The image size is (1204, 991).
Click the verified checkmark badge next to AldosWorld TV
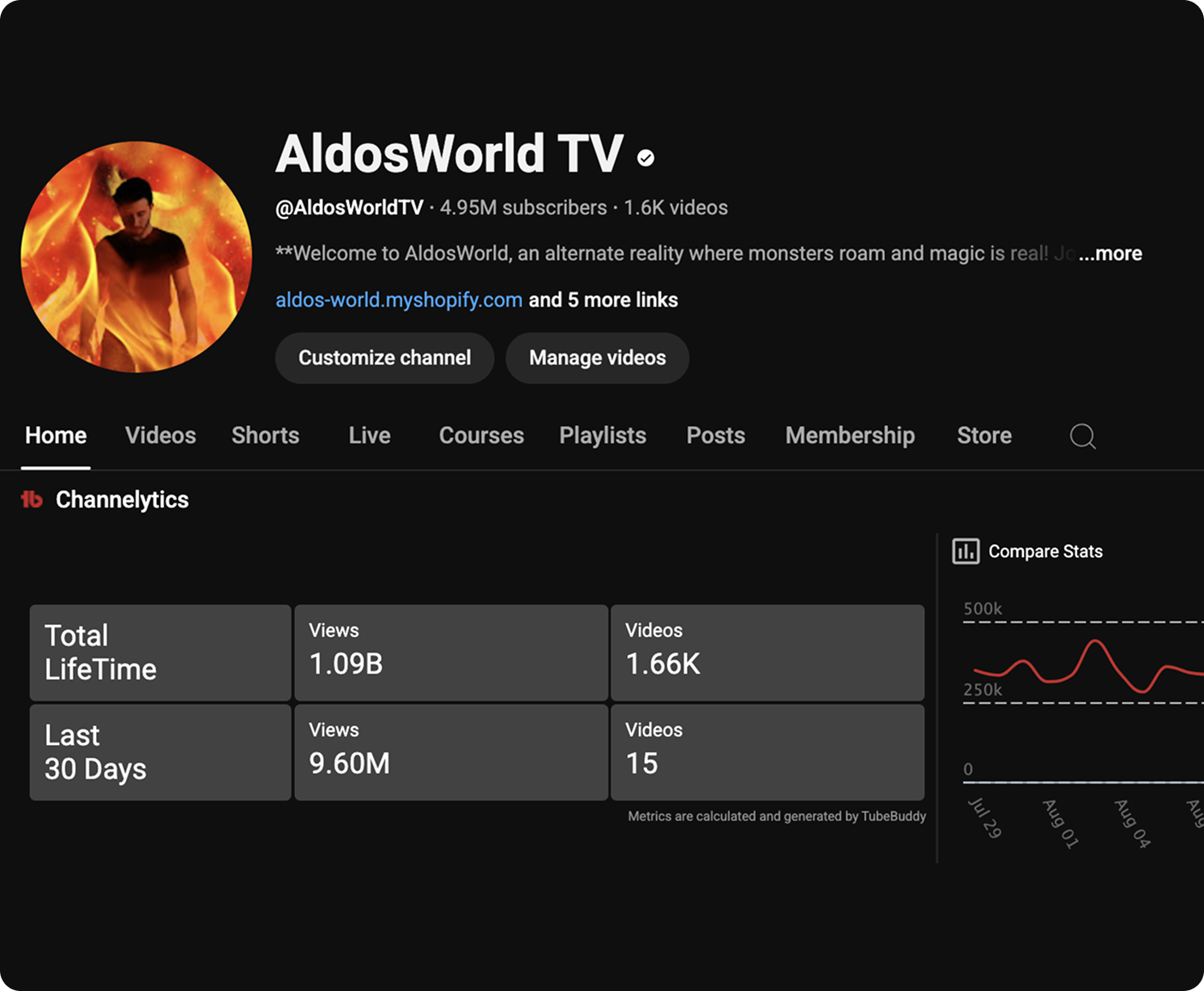(x=646, y=158)
